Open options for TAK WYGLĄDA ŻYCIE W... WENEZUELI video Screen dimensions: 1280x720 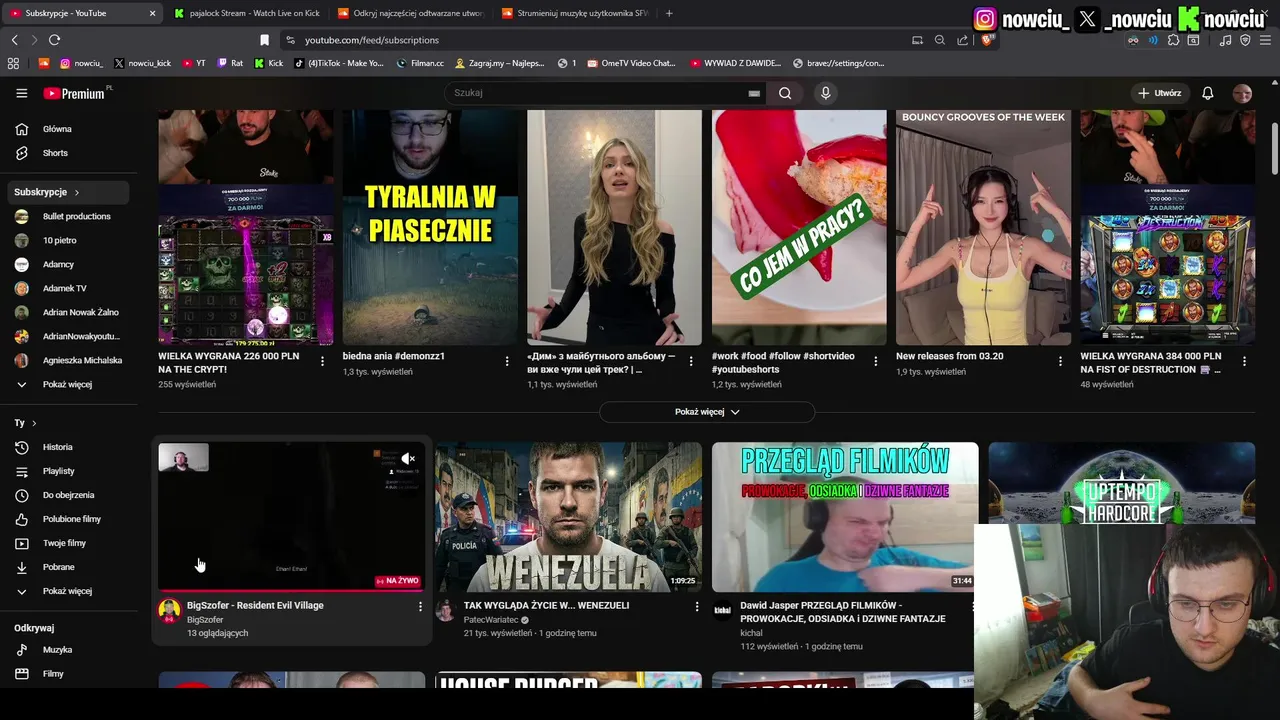click(x=697, y=607)
